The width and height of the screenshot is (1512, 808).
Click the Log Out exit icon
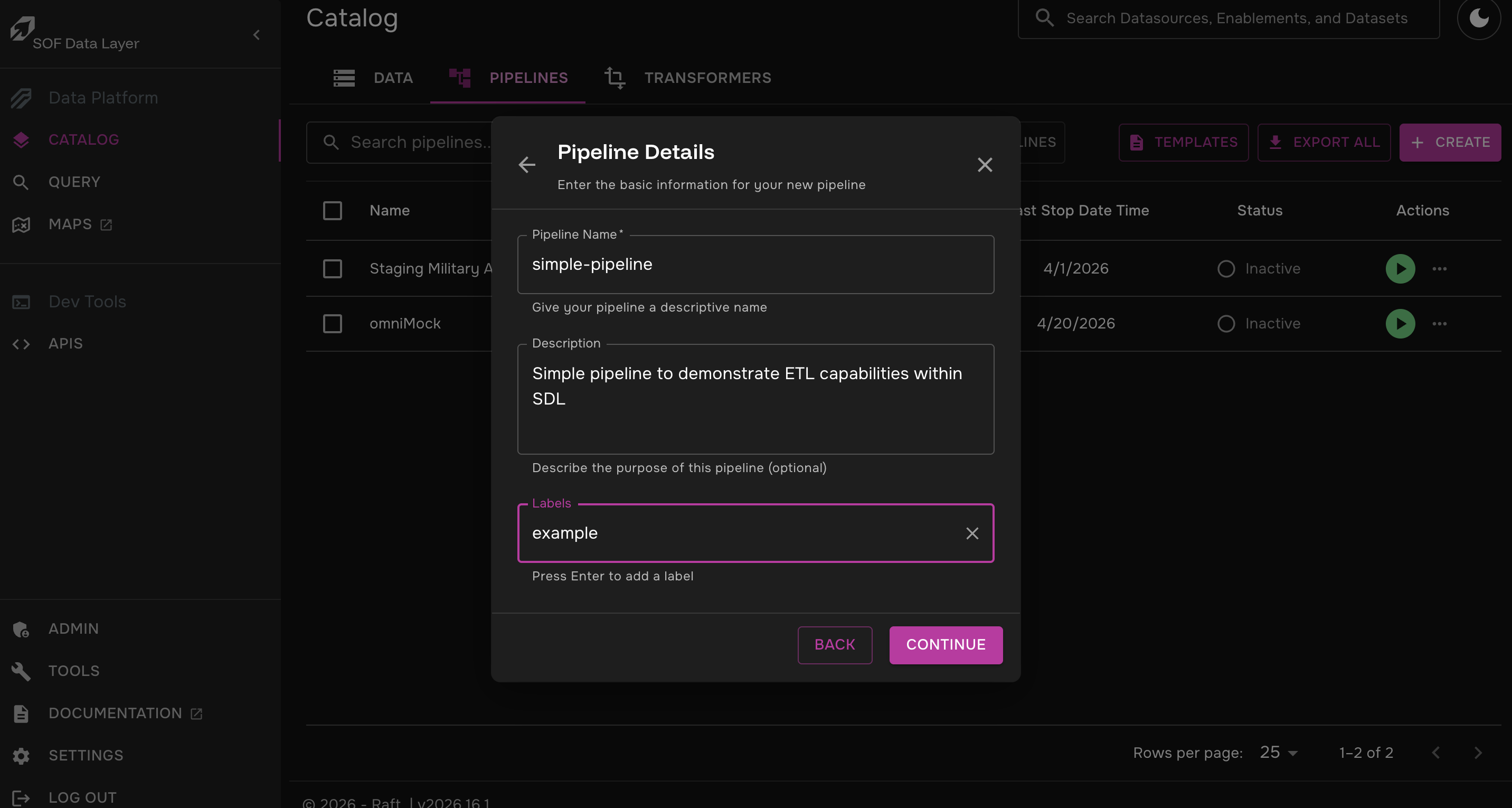pyautogui.click(x=21, y=798)
